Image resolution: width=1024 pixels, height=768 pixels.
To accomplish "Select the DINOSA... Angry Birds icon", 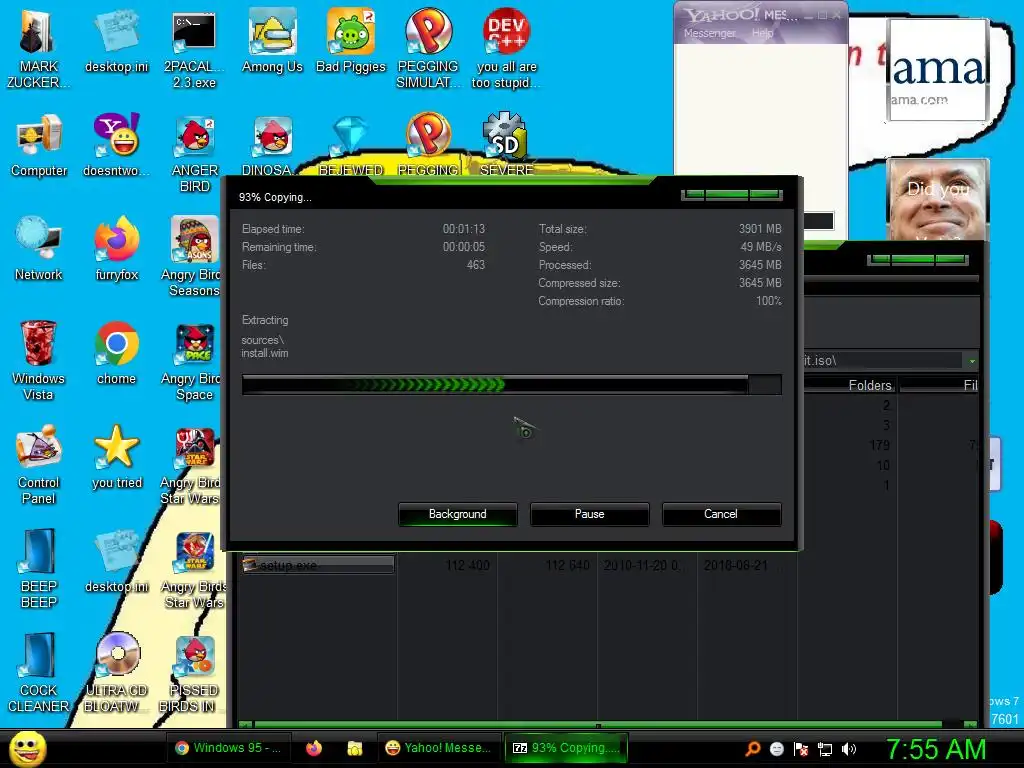I will tap(272, 145).
